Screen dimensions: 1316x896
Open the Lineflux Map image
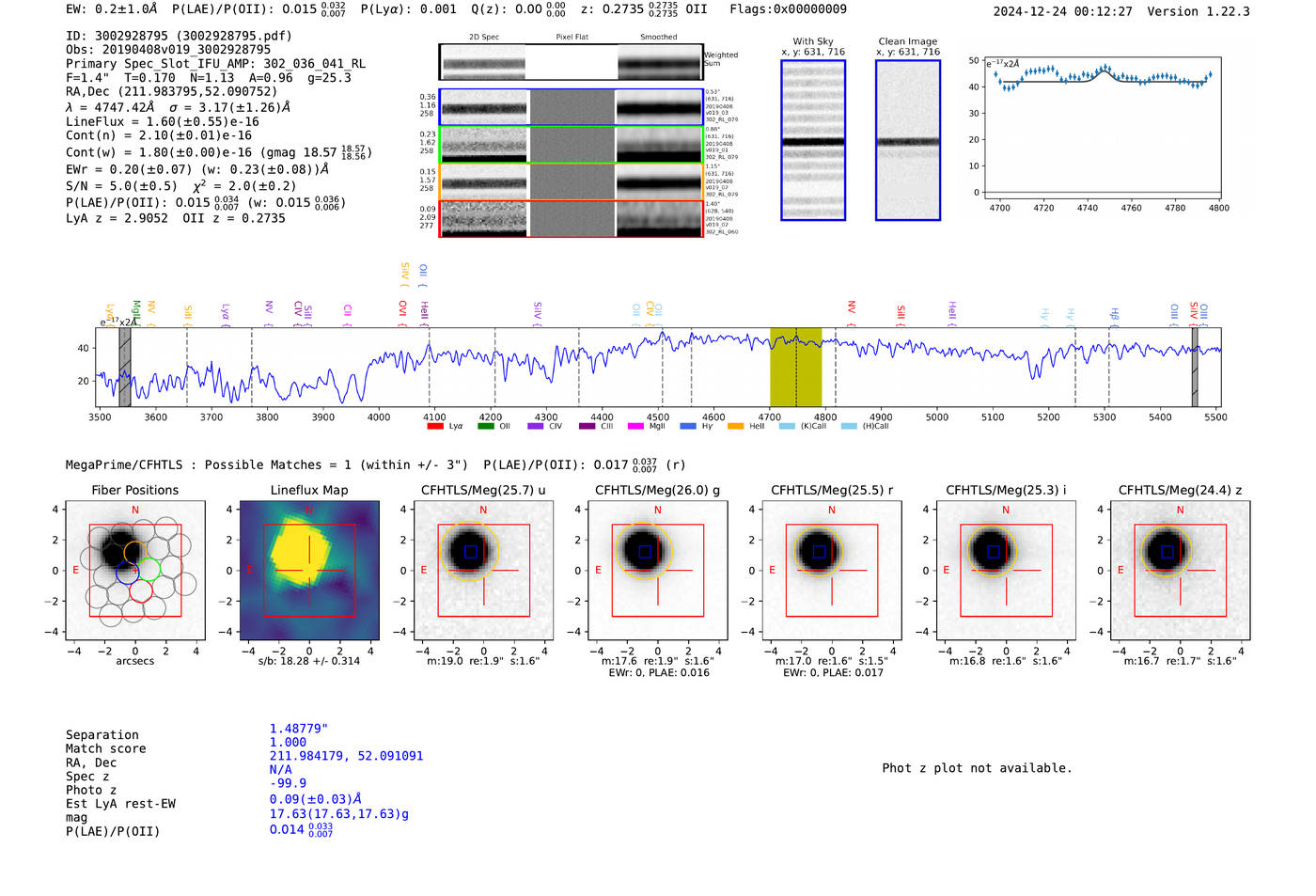tap(309, 571)
